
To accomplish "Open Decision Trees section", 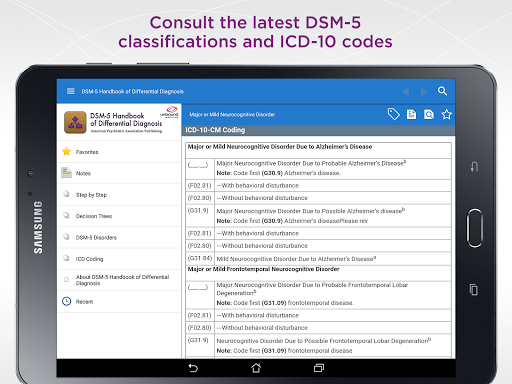I will point(119,216).
